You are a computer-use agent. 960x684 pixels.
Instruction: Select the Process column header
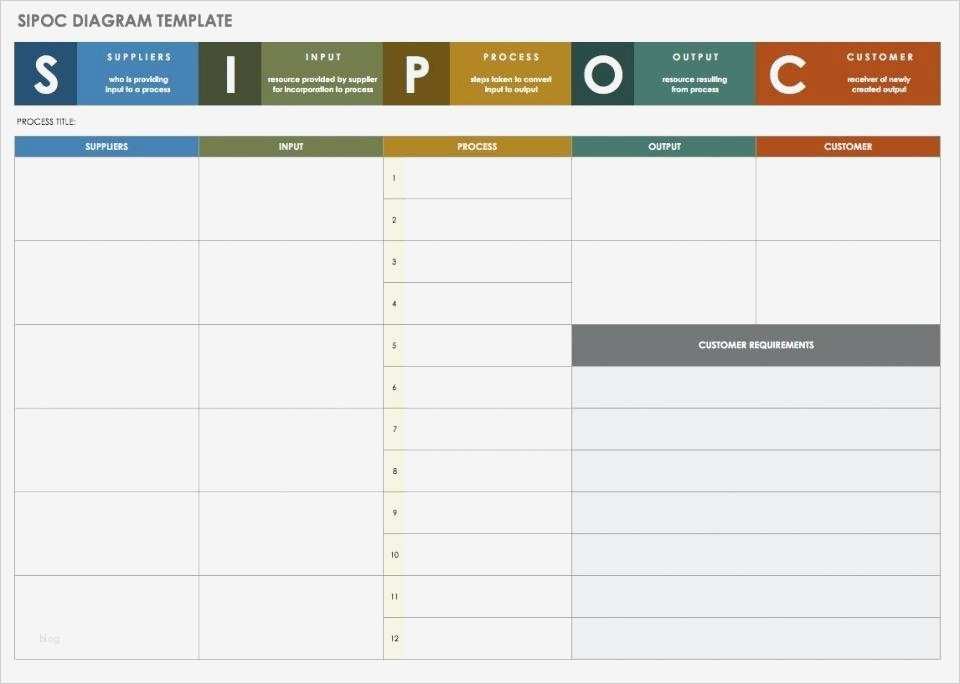[477, 147]
